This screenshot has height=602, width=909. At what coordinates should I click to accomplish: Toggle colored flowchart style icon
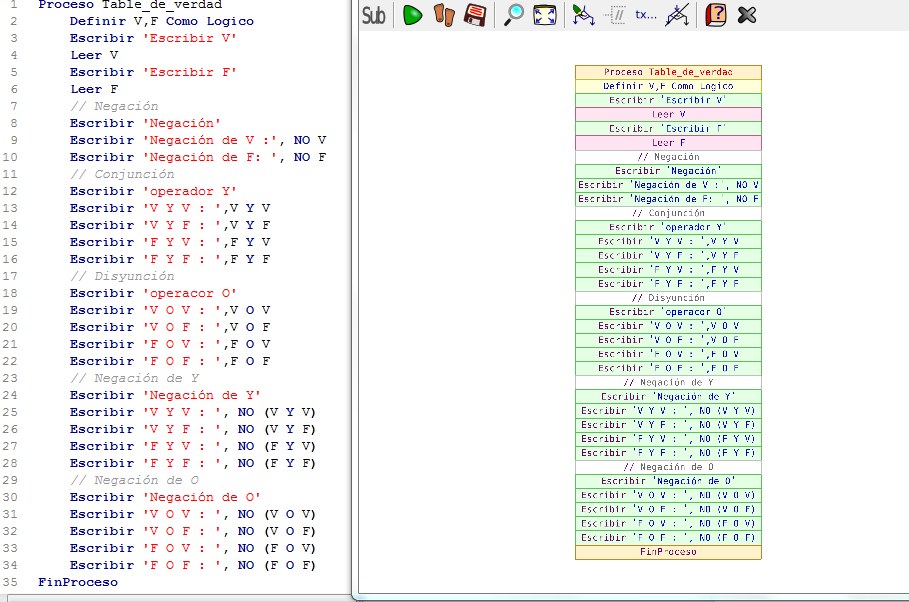(x=583, y=15)
